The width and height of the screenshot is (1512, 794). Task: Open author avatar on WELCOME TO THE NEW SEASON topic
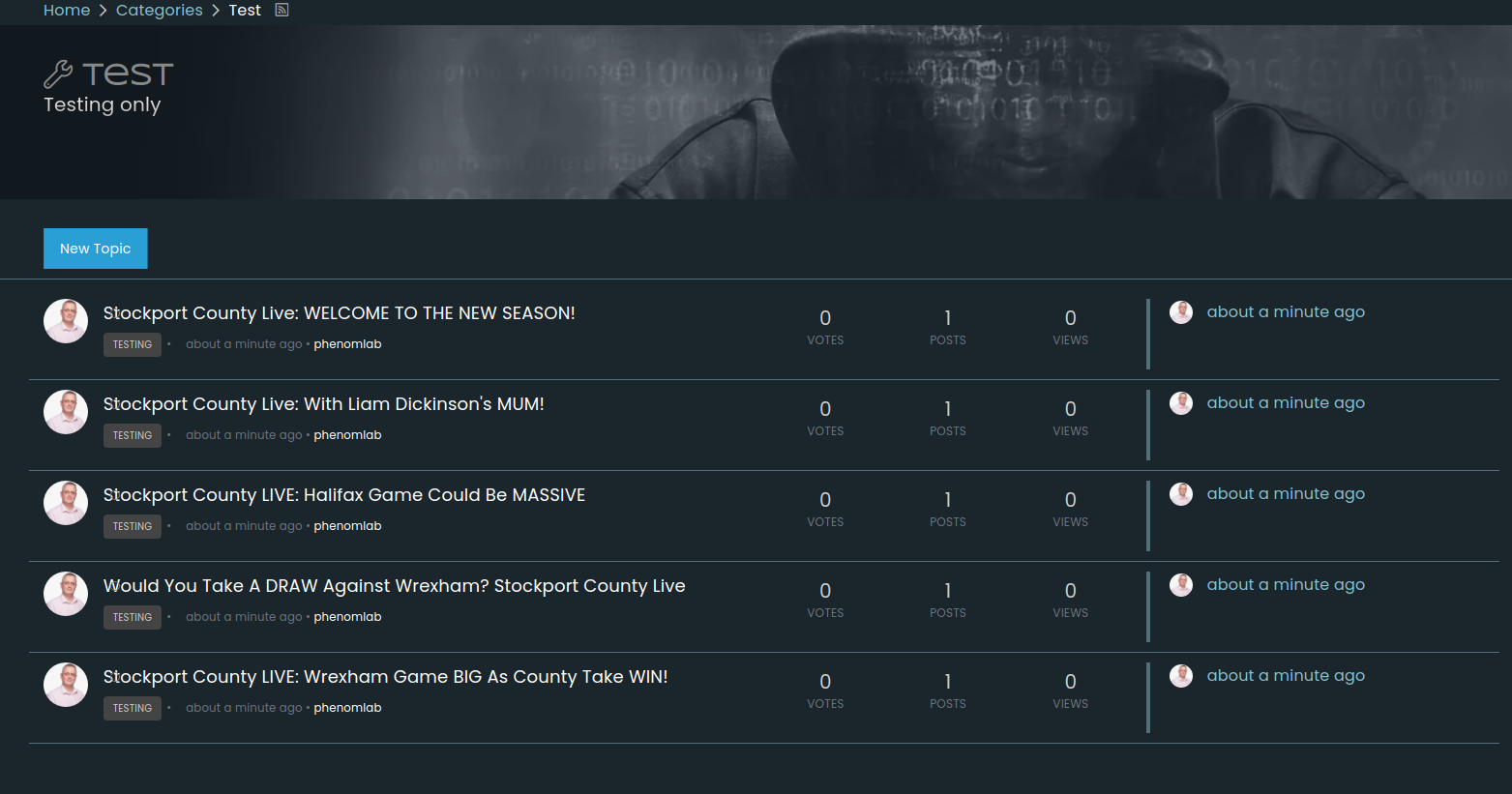(66, 321)
